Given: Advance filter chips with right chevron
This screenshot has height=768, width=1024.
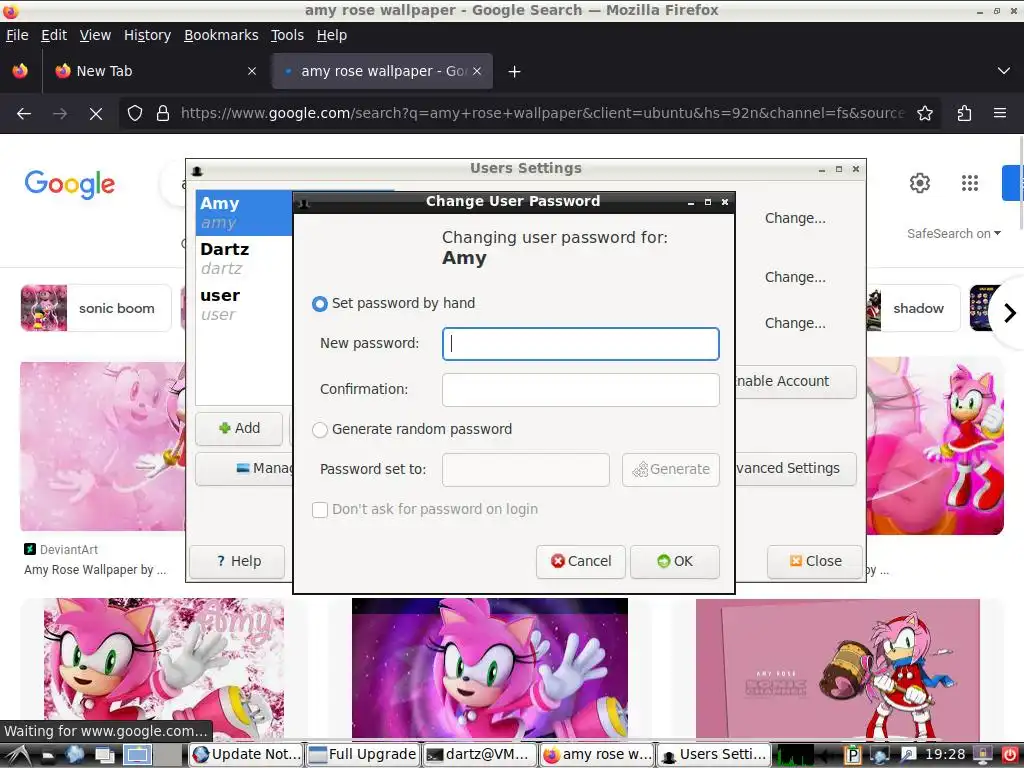Looking at the screenshot, I should [1009, 313].
